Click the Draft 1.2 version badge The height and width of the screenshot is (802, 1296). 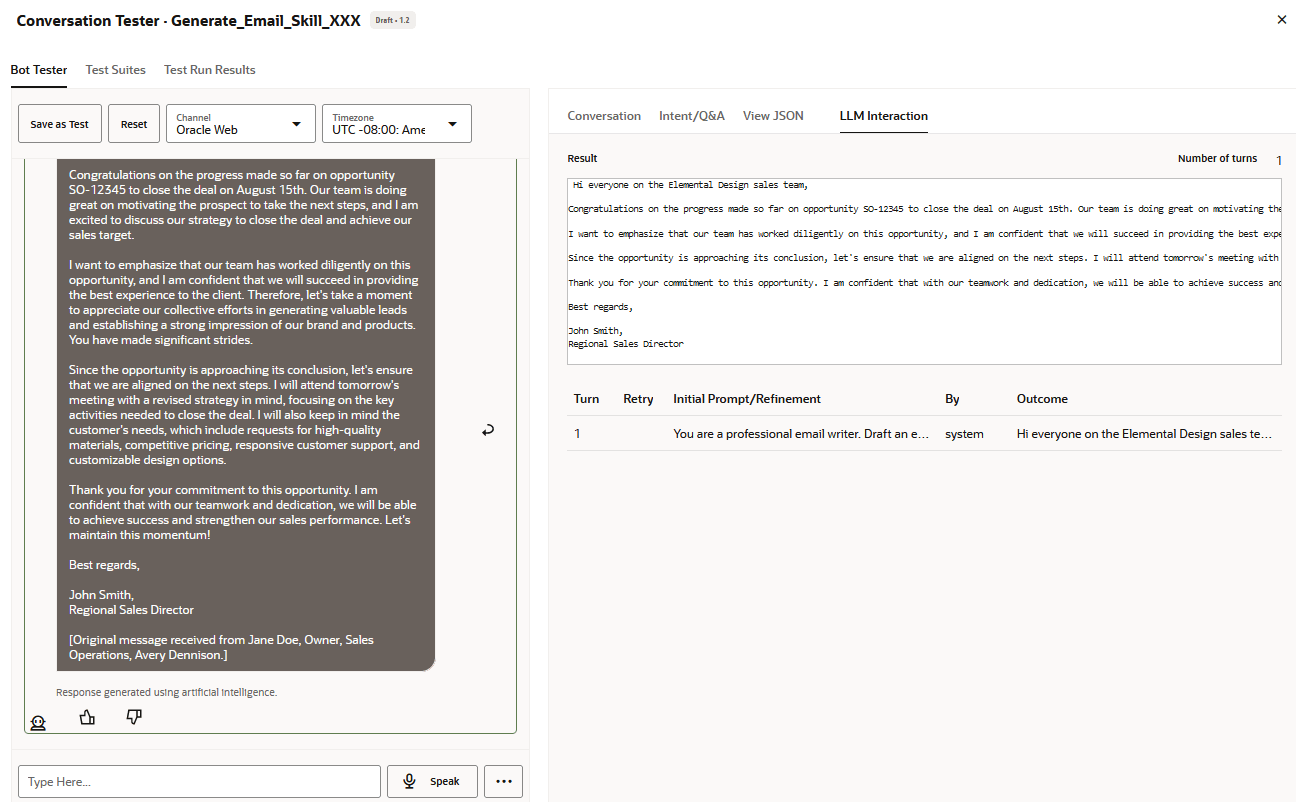click(x=392, y=19)
